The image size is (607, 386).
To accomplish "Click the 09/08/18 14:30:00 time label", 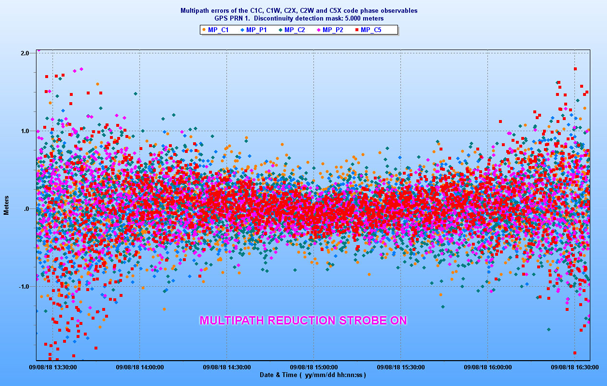I will [227, 367].
